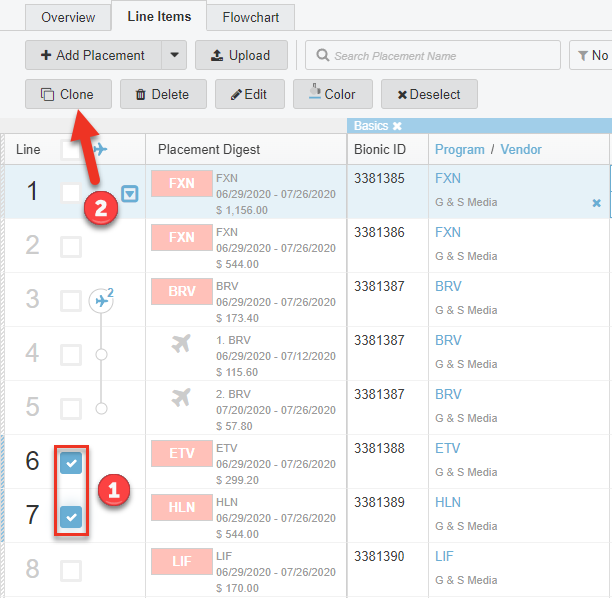The width and height of the screenshot is (612, 598).
Task: Click the Clone button
Action: click(x=67, y=95)
